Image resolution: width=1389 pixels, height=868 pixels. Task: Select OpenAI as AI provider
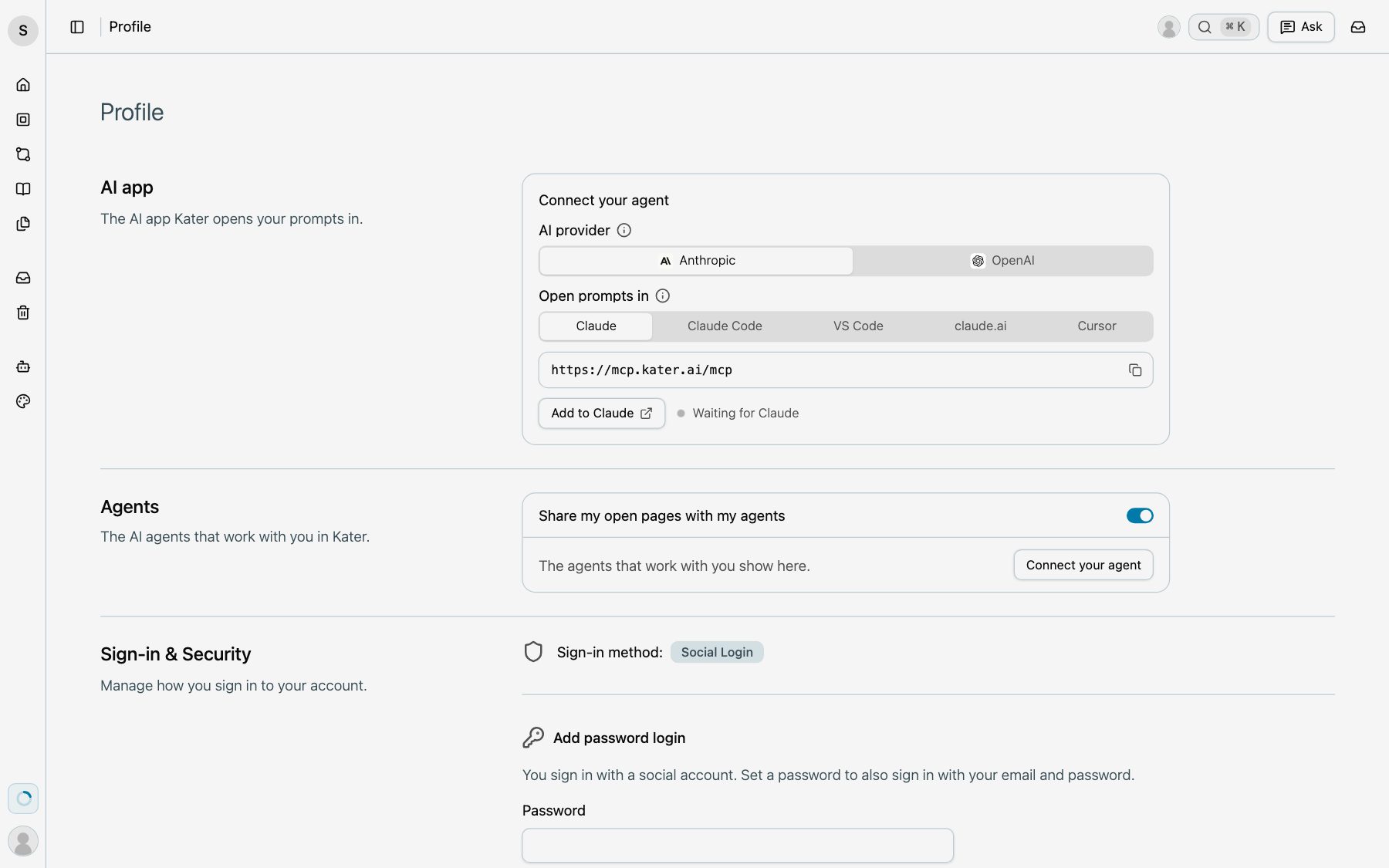1002,261
